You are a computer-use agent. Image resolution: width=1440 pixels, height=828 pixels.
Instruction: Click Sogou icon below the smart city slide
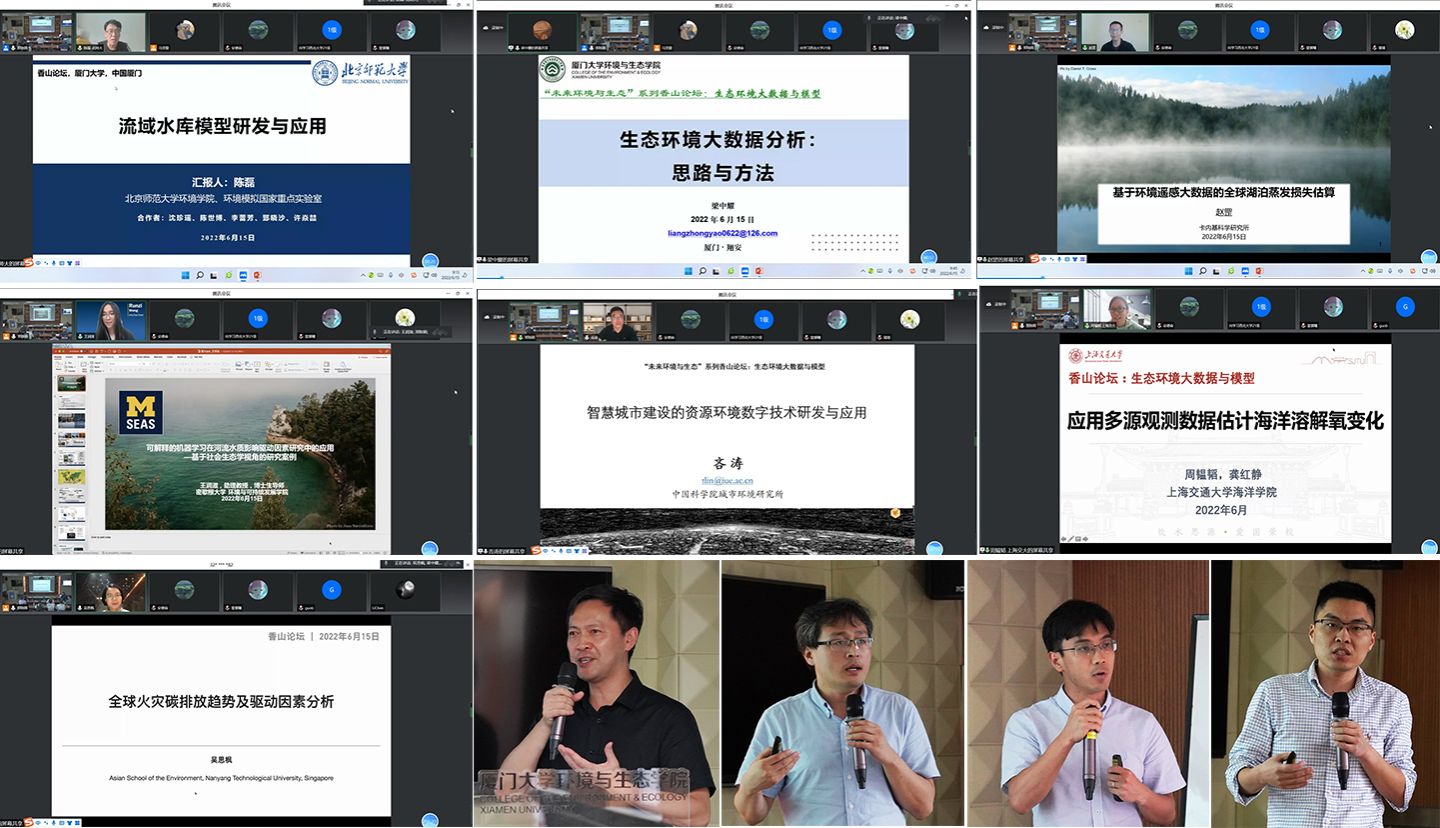coord(537,549)
